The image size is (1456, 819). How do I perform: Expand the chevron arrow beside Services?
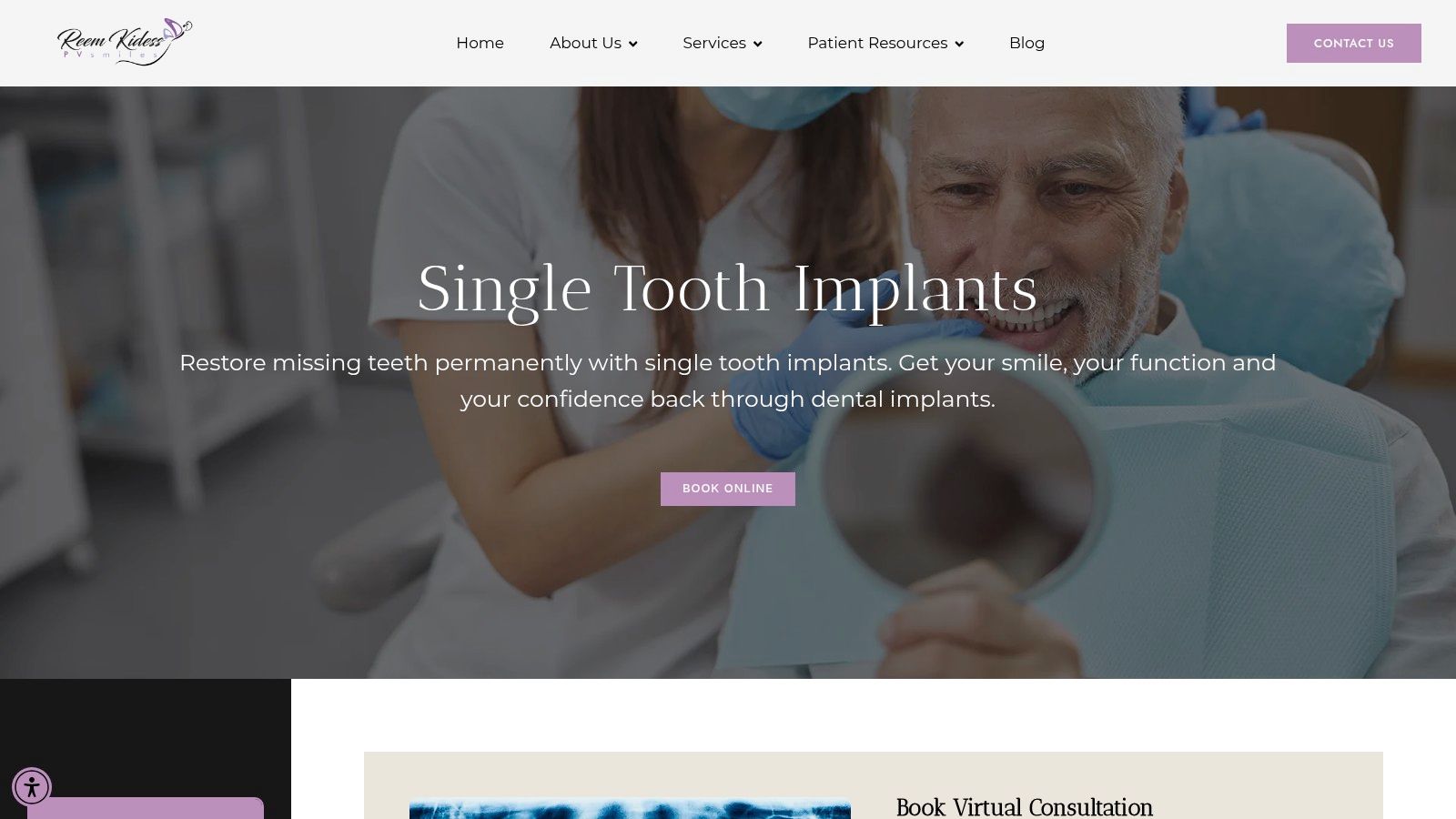[x=757, y=44]
